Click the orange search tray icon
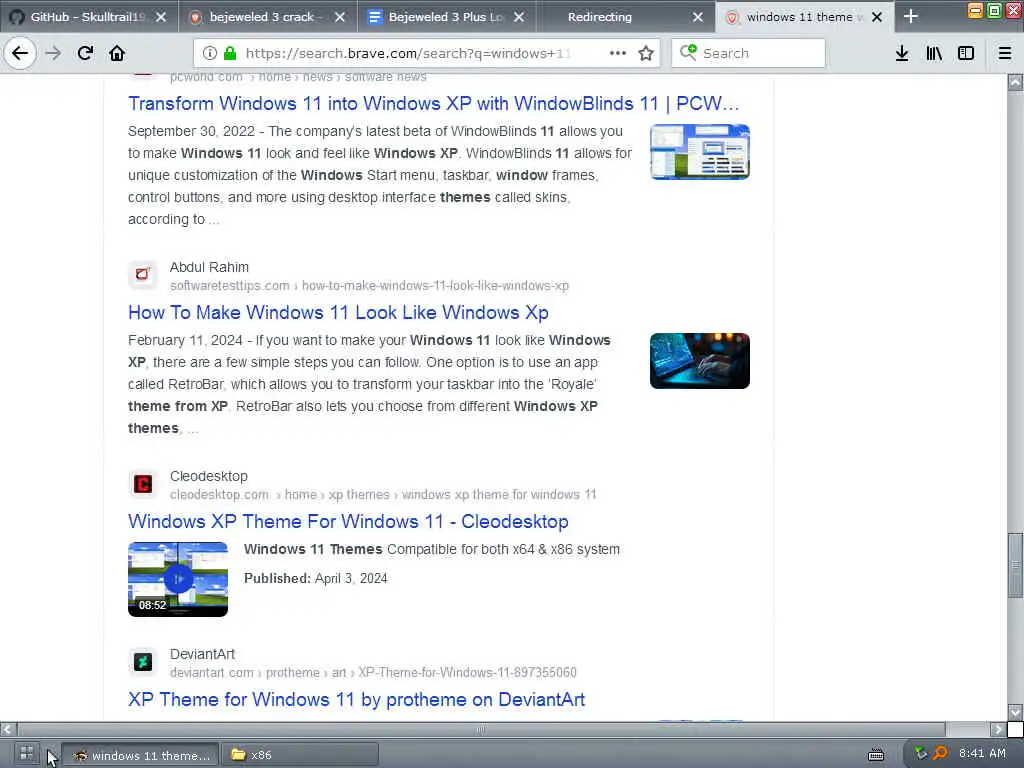Viewport: 1024px width, 768px height. coord(940,754)
